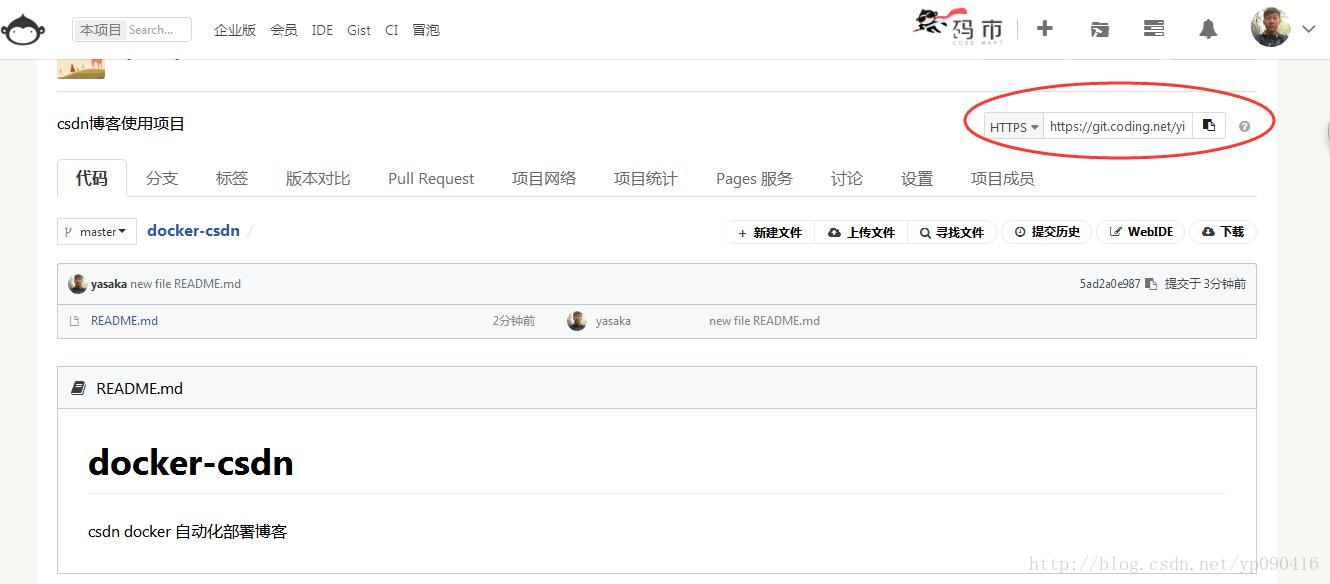This screenshot has width=1330, height=584.
Task: Open IDE in top navigation
Action: (322, 30)
